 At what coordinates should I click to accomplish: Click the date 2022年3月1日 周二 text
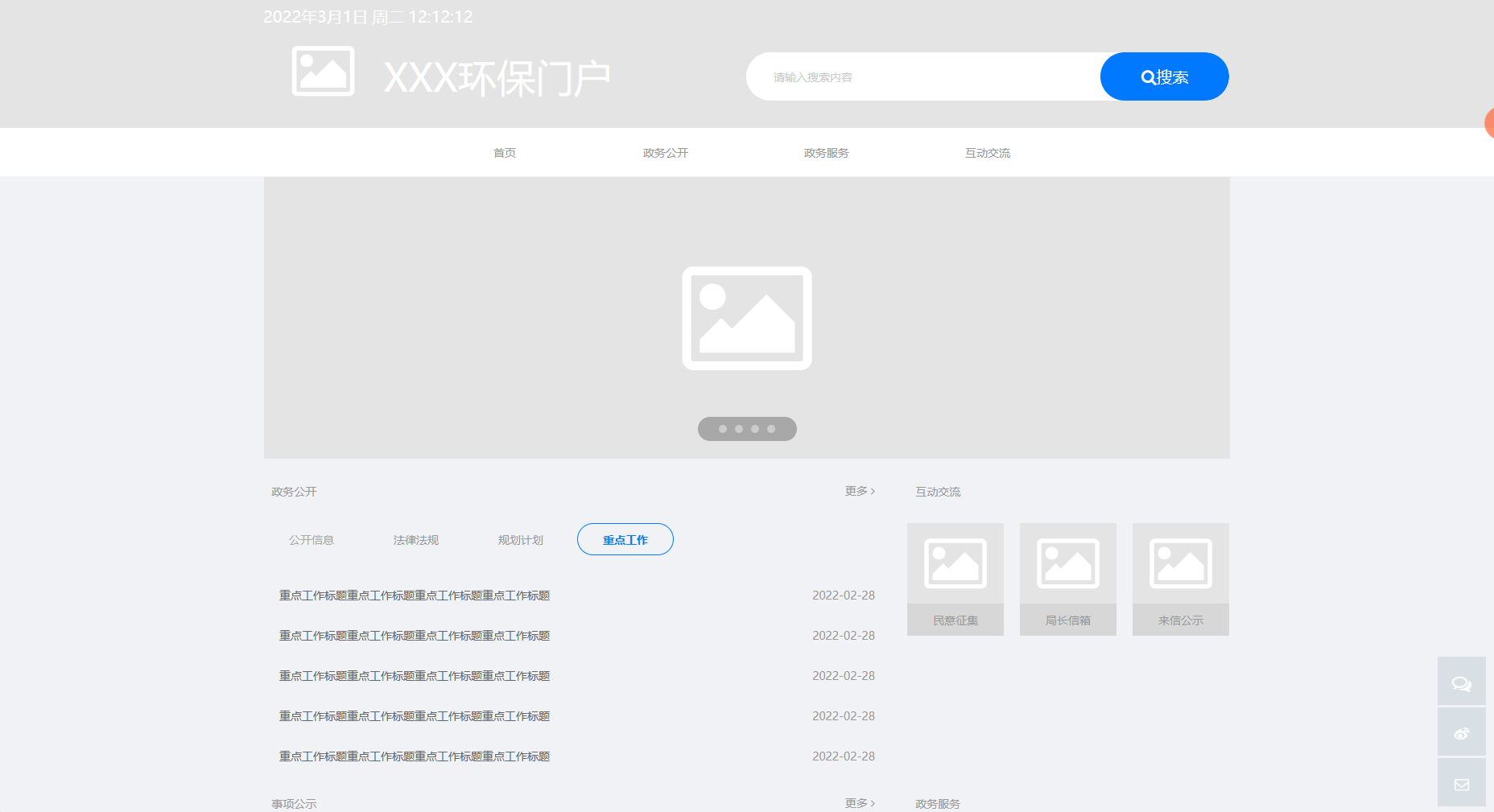[x=334, y=17]
